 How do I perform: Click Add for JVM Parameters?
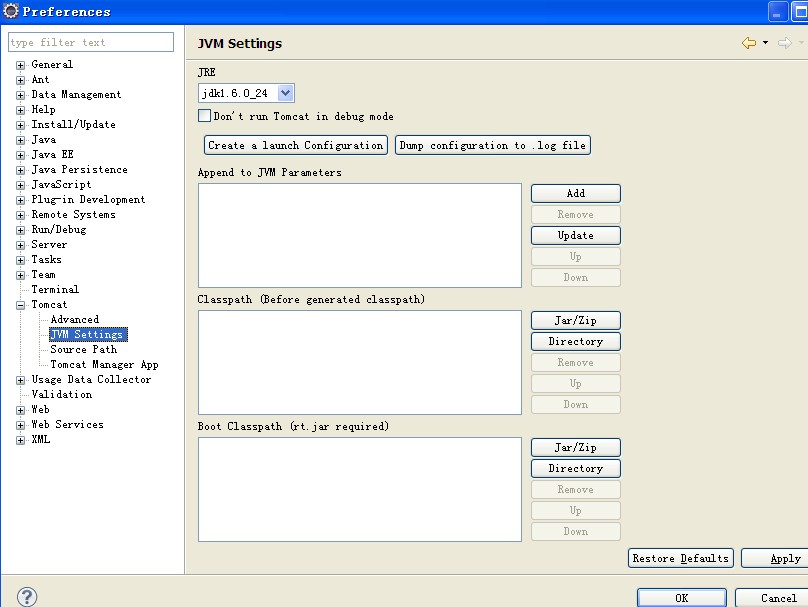[x=576, y=193]
